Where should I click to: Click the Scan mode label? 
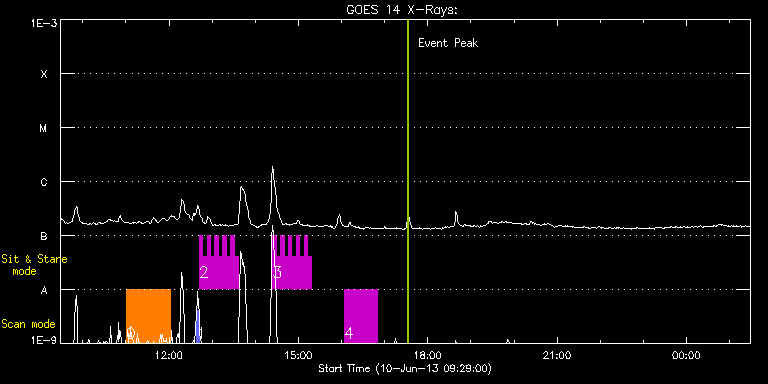[28, 324]
